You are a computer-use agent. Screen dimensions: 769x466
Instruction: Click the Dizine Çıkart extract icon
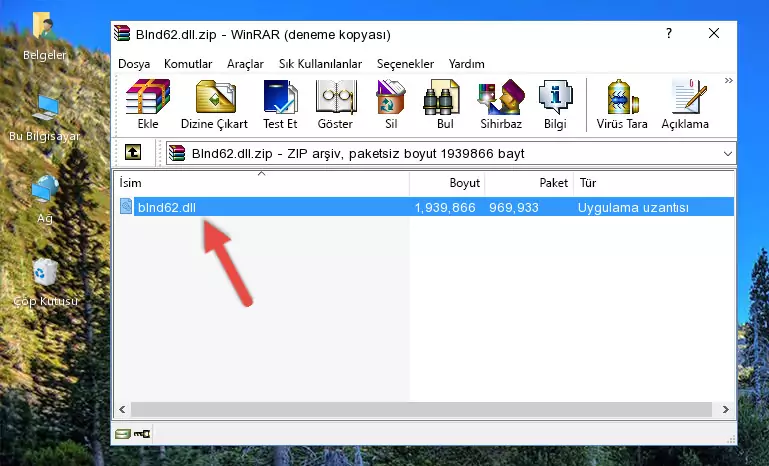[214, 104]
